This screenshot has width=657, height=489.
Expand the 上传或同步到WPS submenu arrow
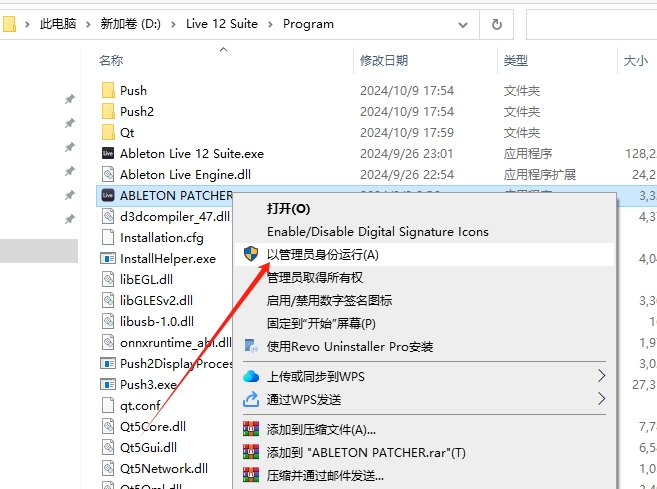(601, 377)
